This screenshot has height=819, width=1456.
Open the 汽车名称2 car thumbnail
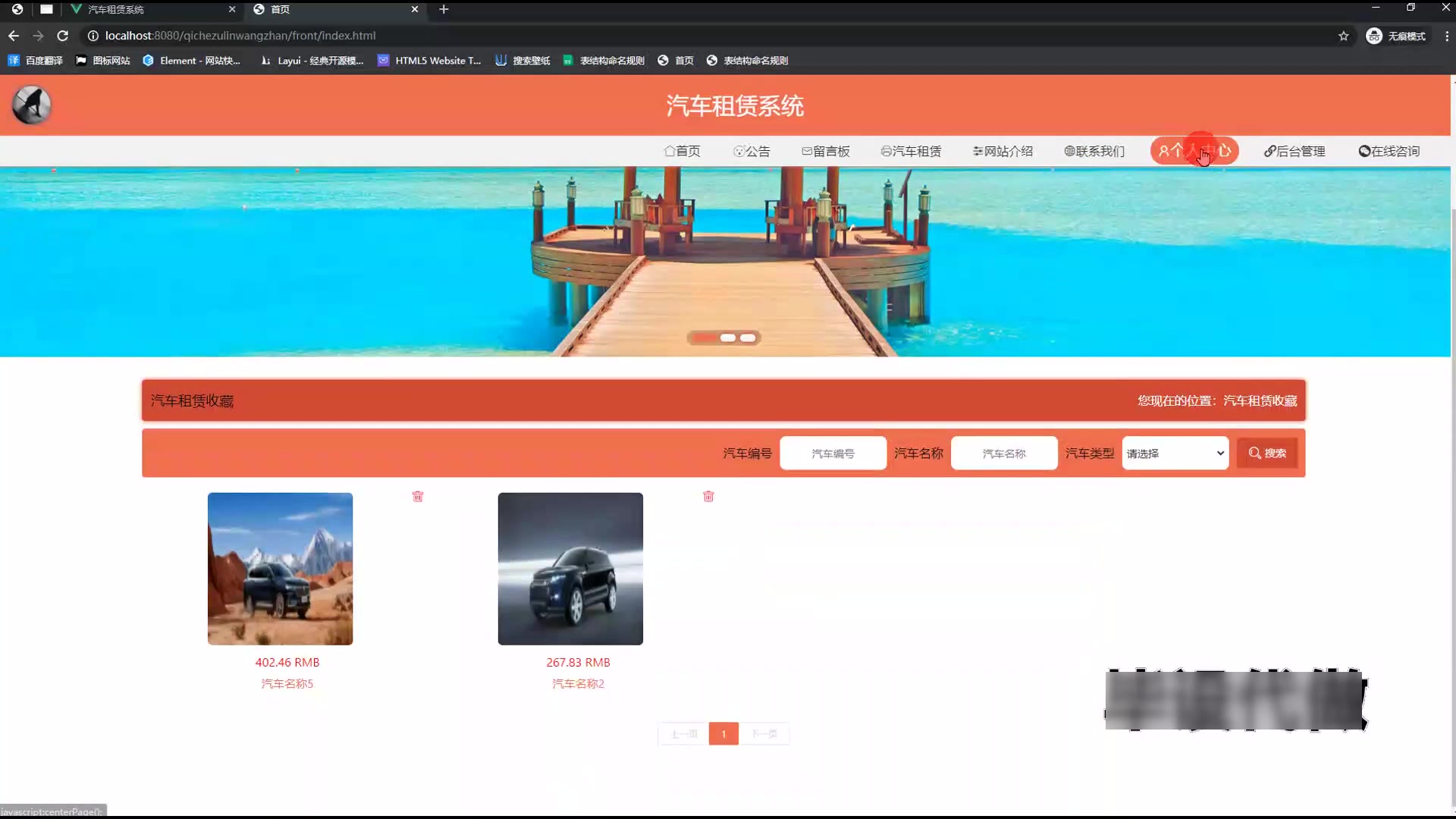tap(570, 569)
